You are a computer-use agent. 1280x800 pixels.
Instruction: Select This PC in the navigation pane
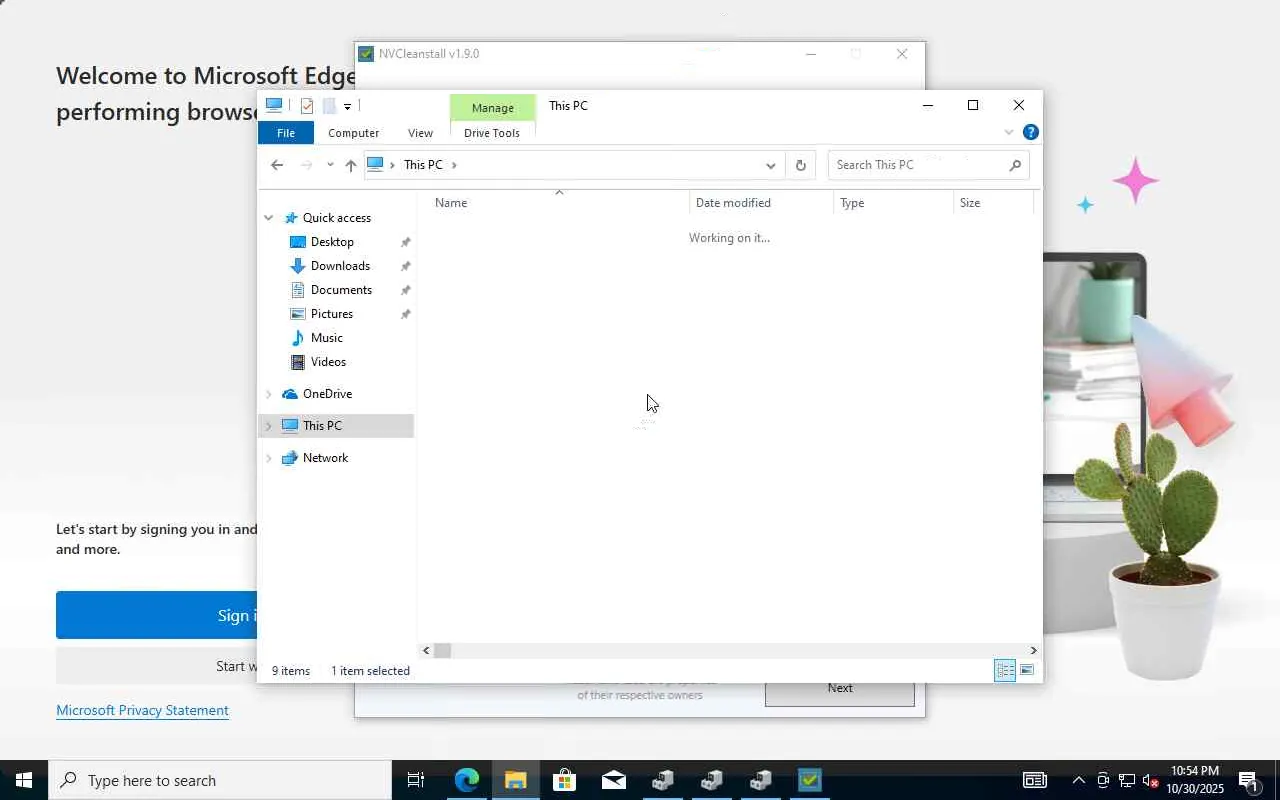click(322, 426)
